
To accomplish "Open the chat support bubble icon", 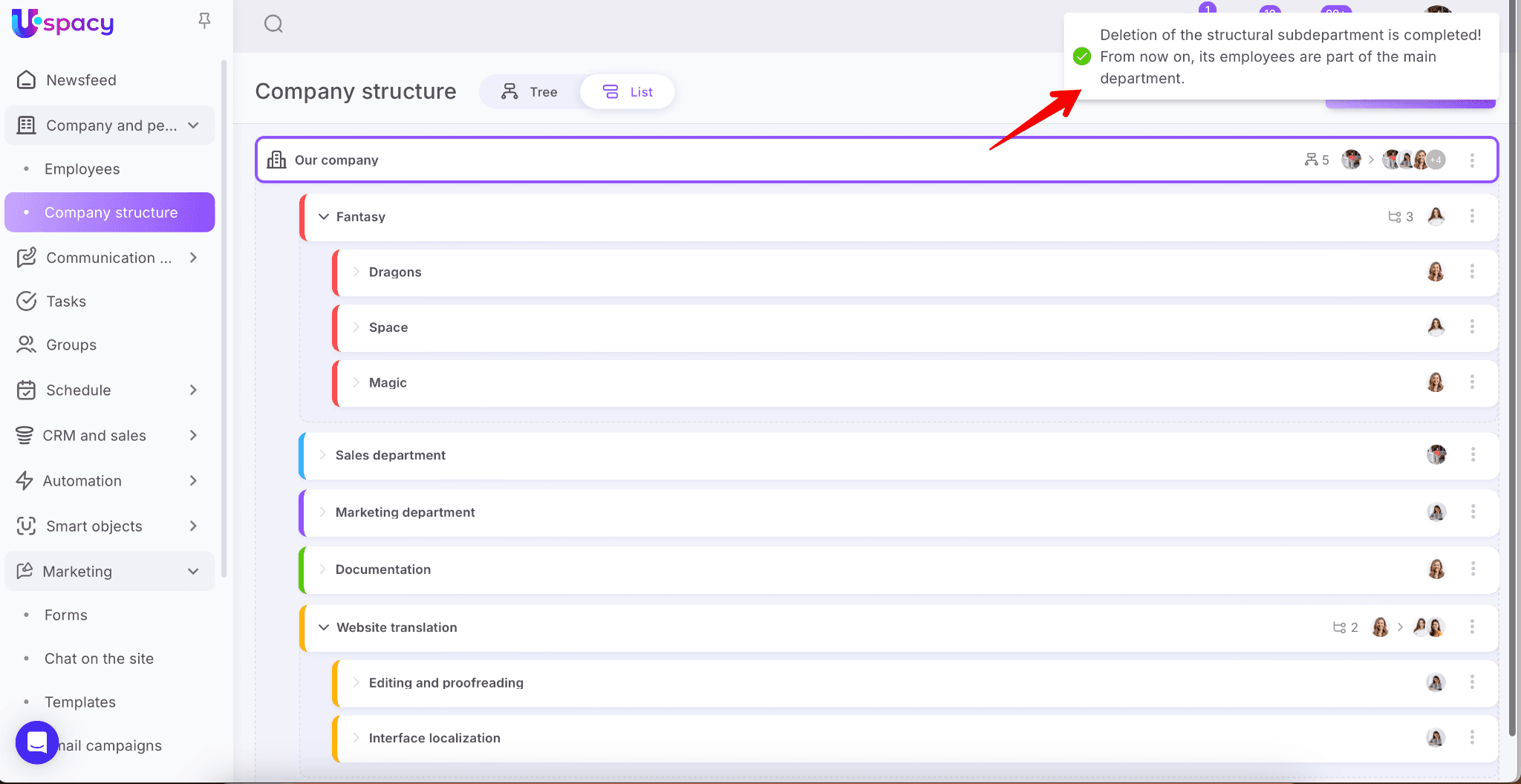I will coord(37,742).
